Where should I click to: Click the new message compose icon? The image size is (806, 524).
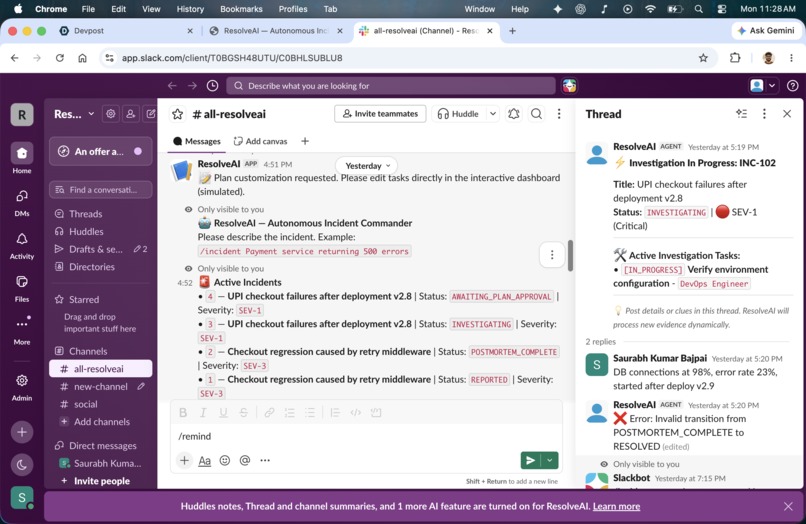[151, 114]
